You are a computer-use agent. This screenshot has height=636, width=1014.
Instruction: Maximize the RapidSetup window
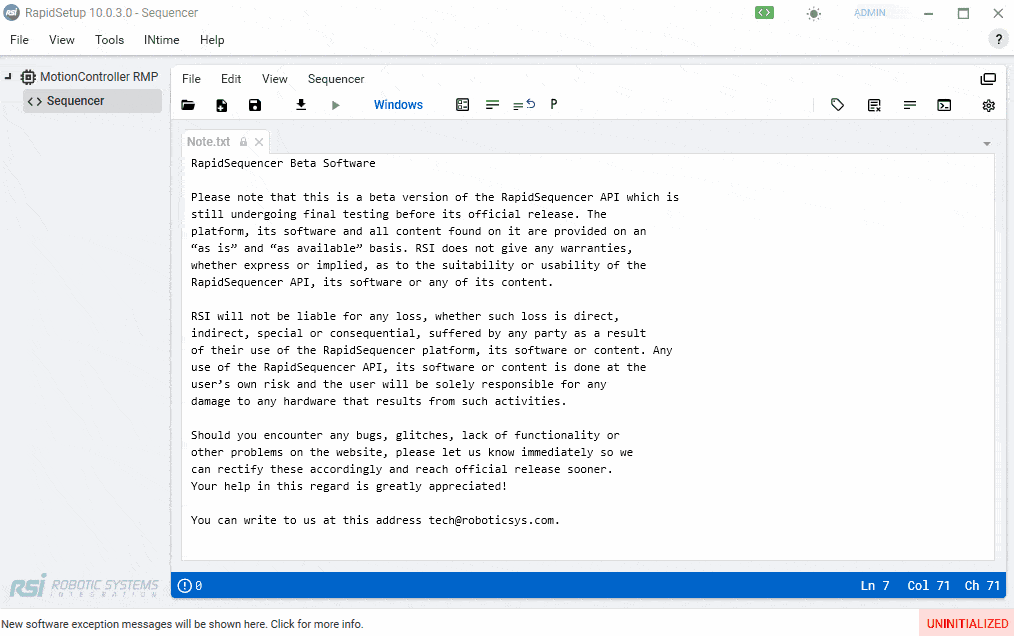(963, 13)
